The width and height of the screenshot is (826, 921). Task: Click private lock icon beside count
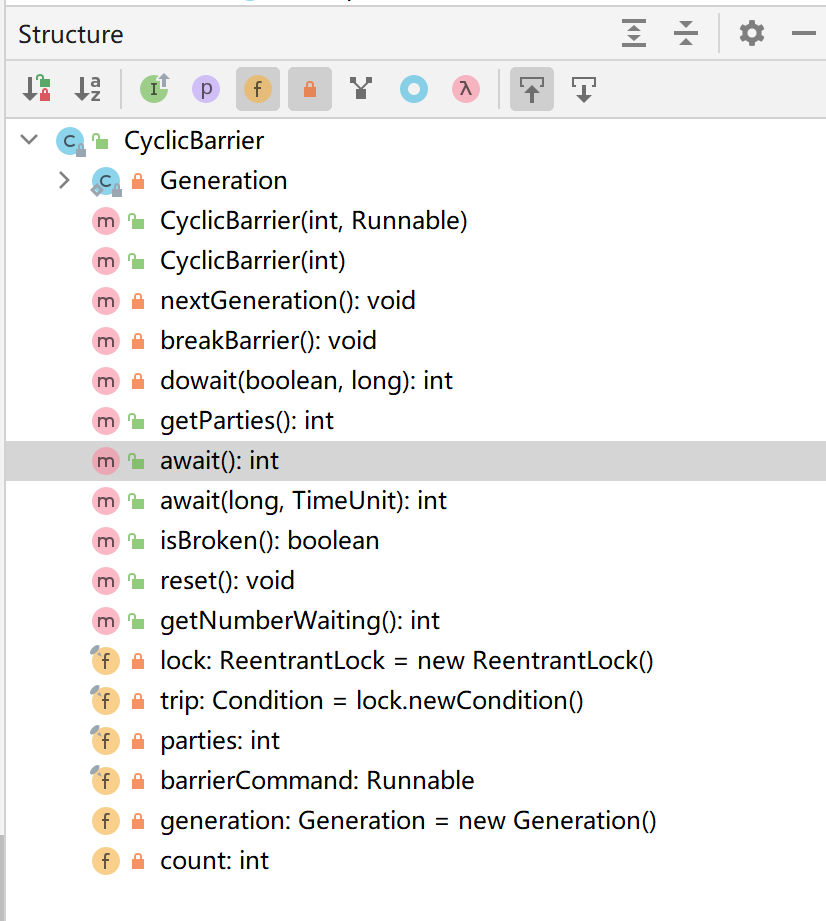[x=138, y=861]
